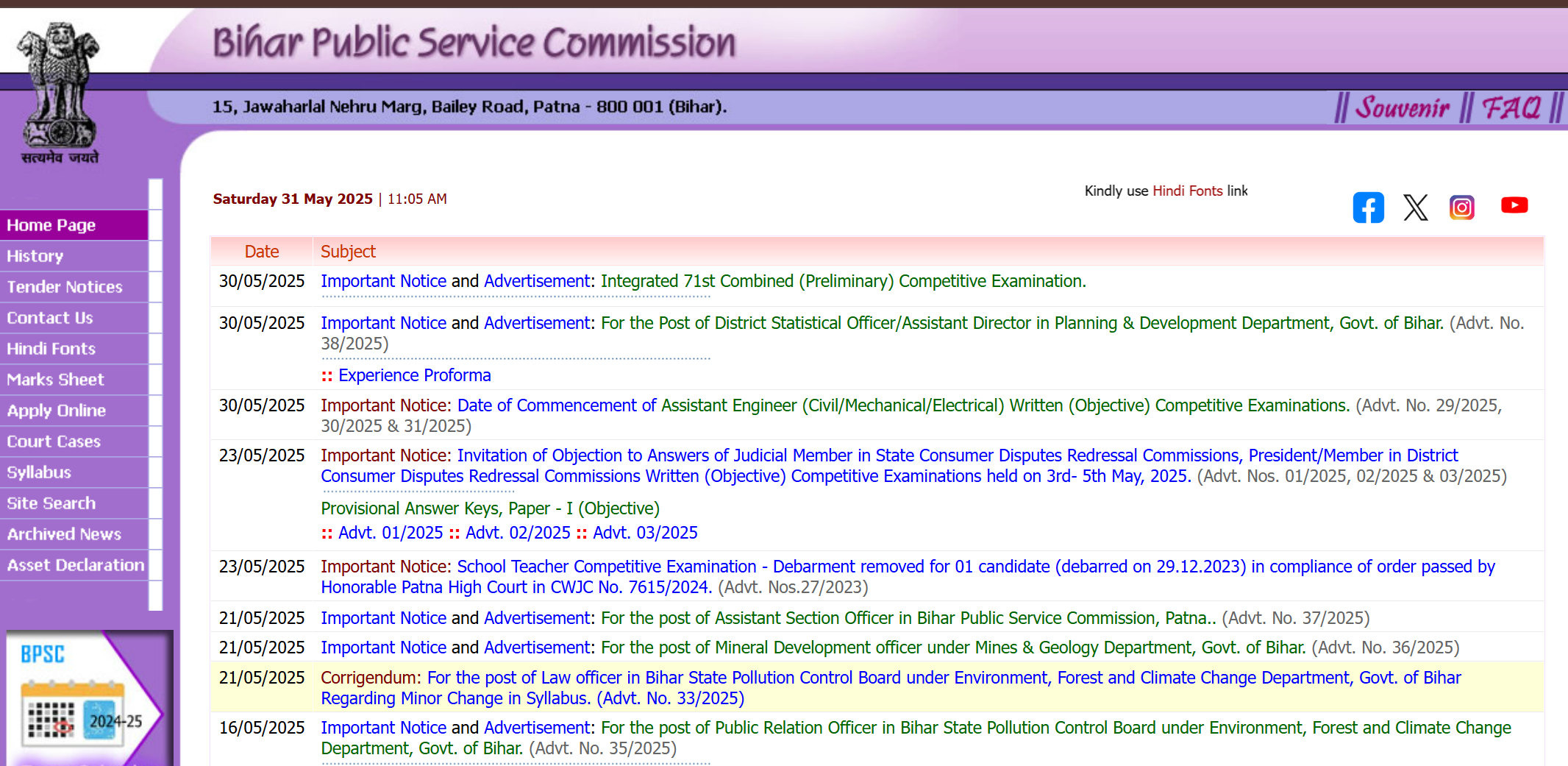Screen dimensions: 1568x766
Task: Open Advt. 02/2025 provisional answer key
Action: (518, 533)
